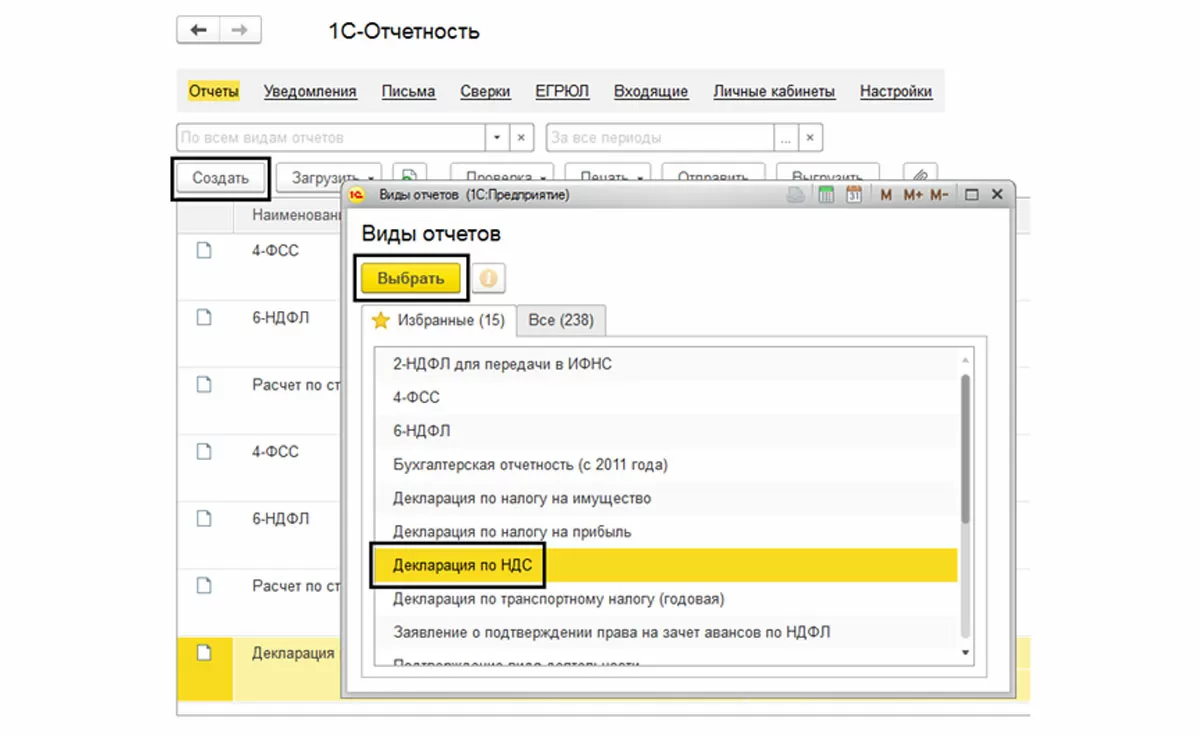Expand the Проверка dropdown button

point(544,178)
